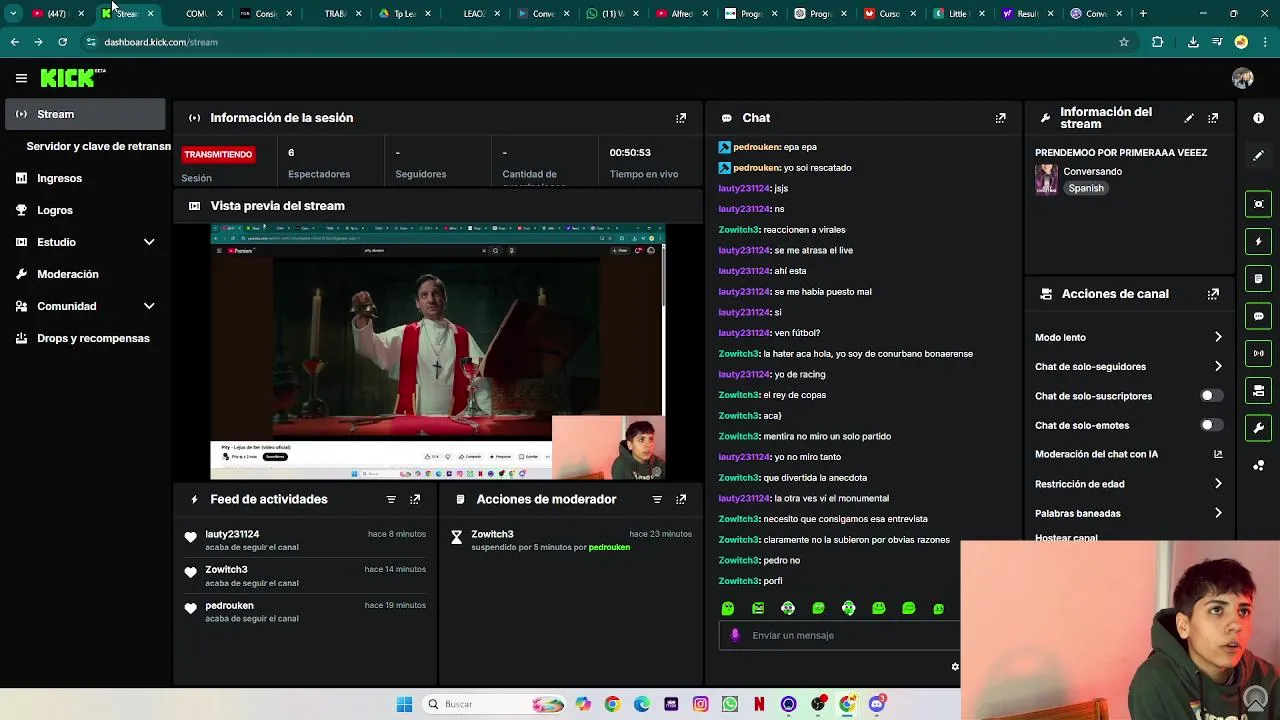Open chat settings gear icon
The width and height of the screenshot is (1280, 720).
955,667
